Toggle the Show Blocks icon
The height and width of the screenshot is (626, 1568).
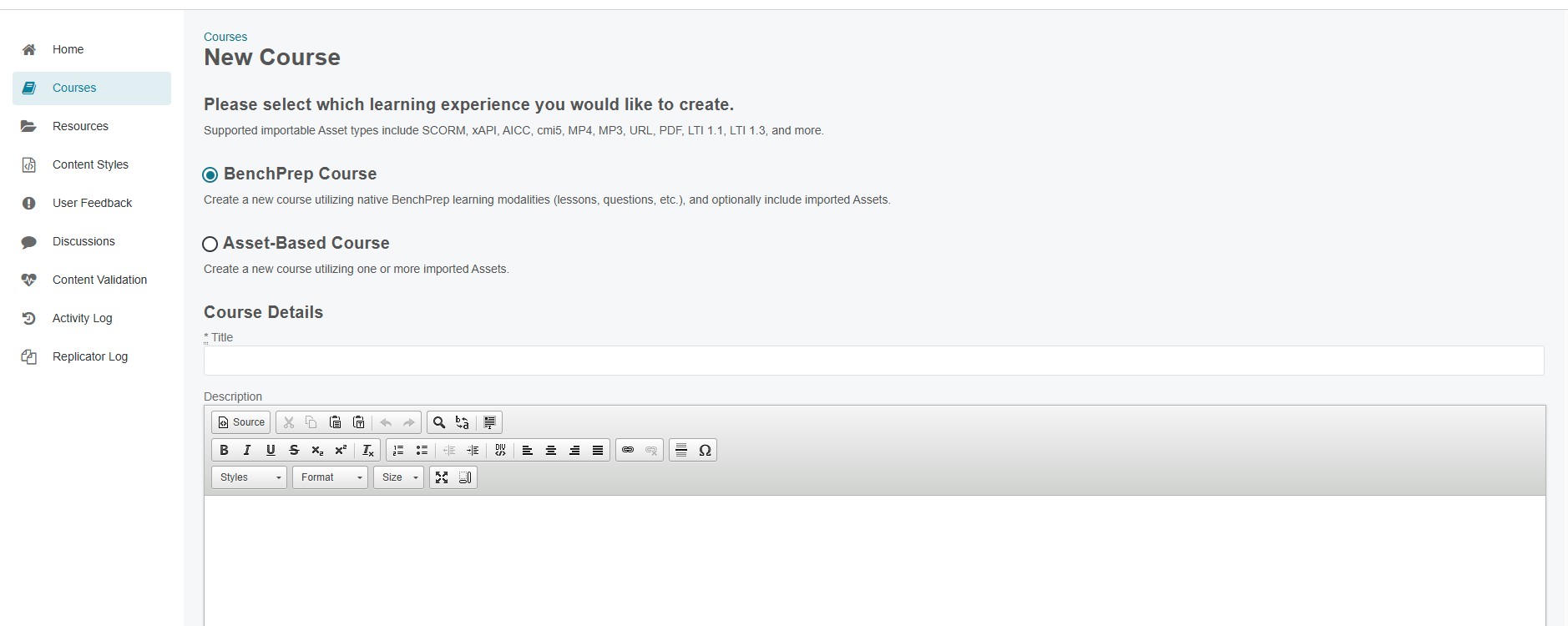465,477
